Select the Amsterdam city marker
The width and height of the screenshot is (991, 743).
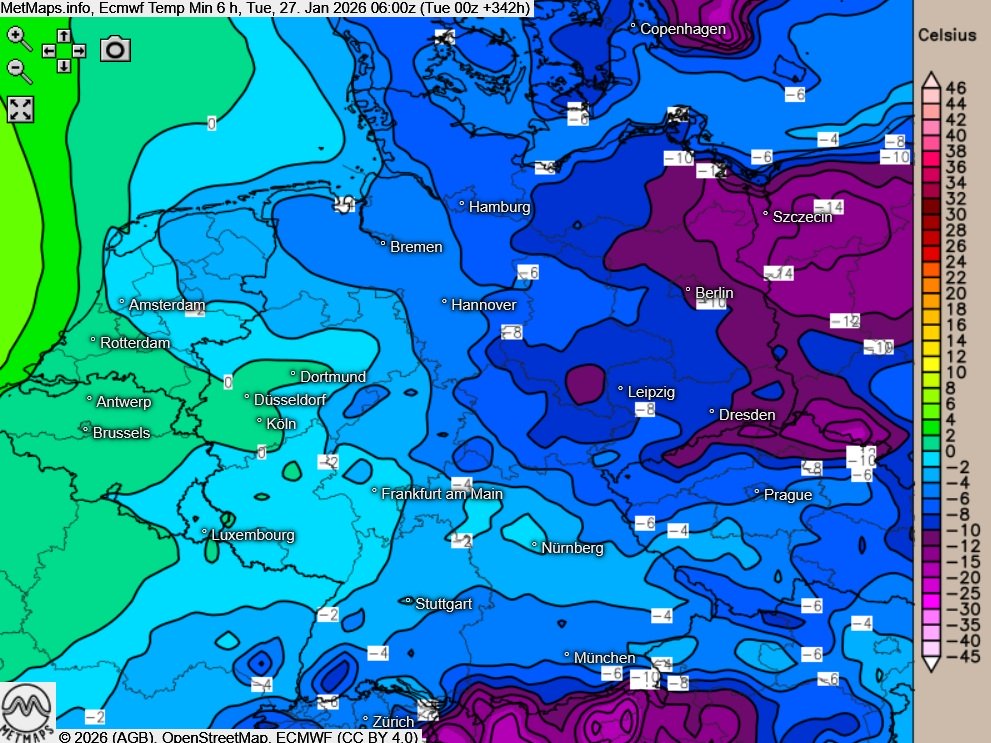[x=122, y=302]
